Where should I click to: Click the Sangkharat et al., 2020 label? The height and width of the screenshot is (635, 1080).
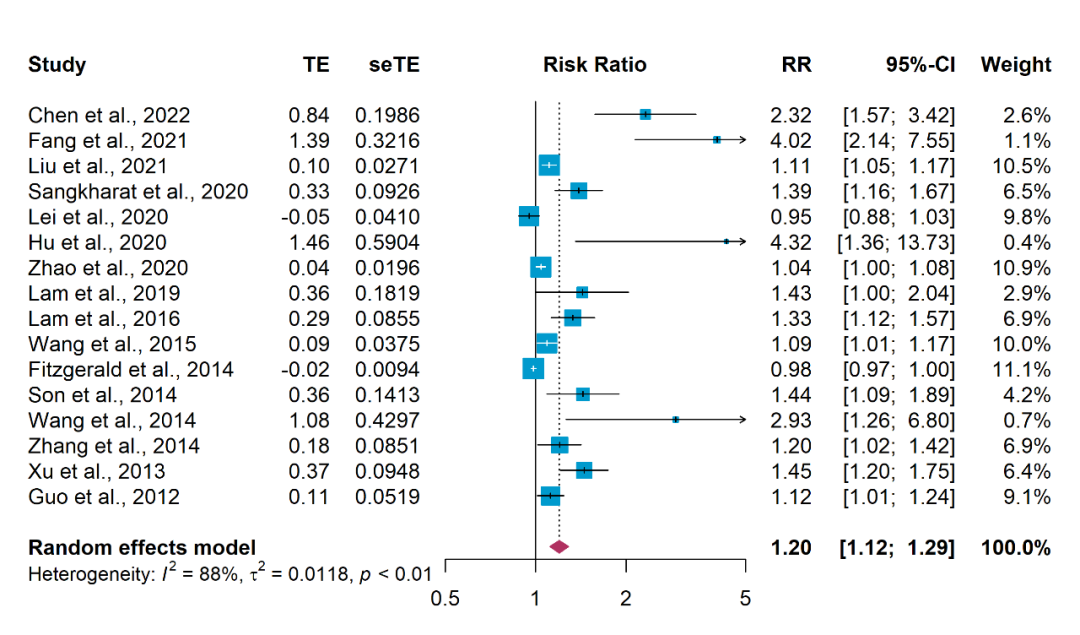138,192
